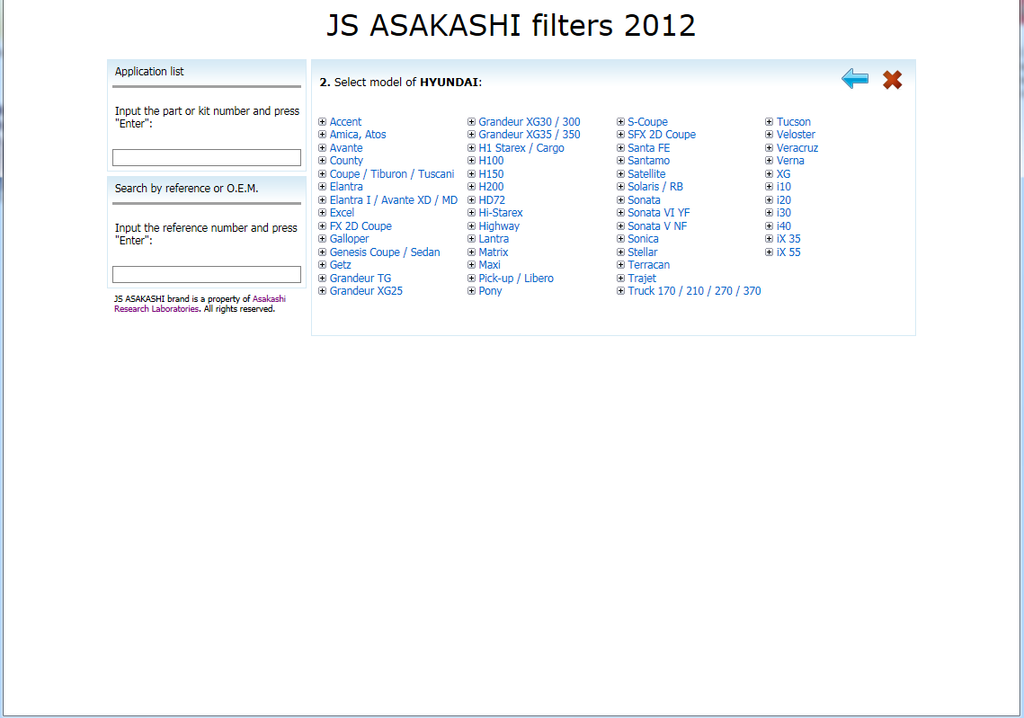Expand the plus box beside Accent
Viewport: 1024px width, 718px height.
(x=322, y=122)
